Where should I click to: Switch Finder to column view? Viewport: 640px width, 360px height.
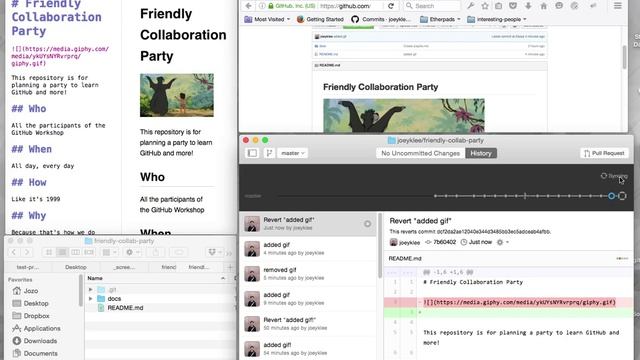(76, 252)
